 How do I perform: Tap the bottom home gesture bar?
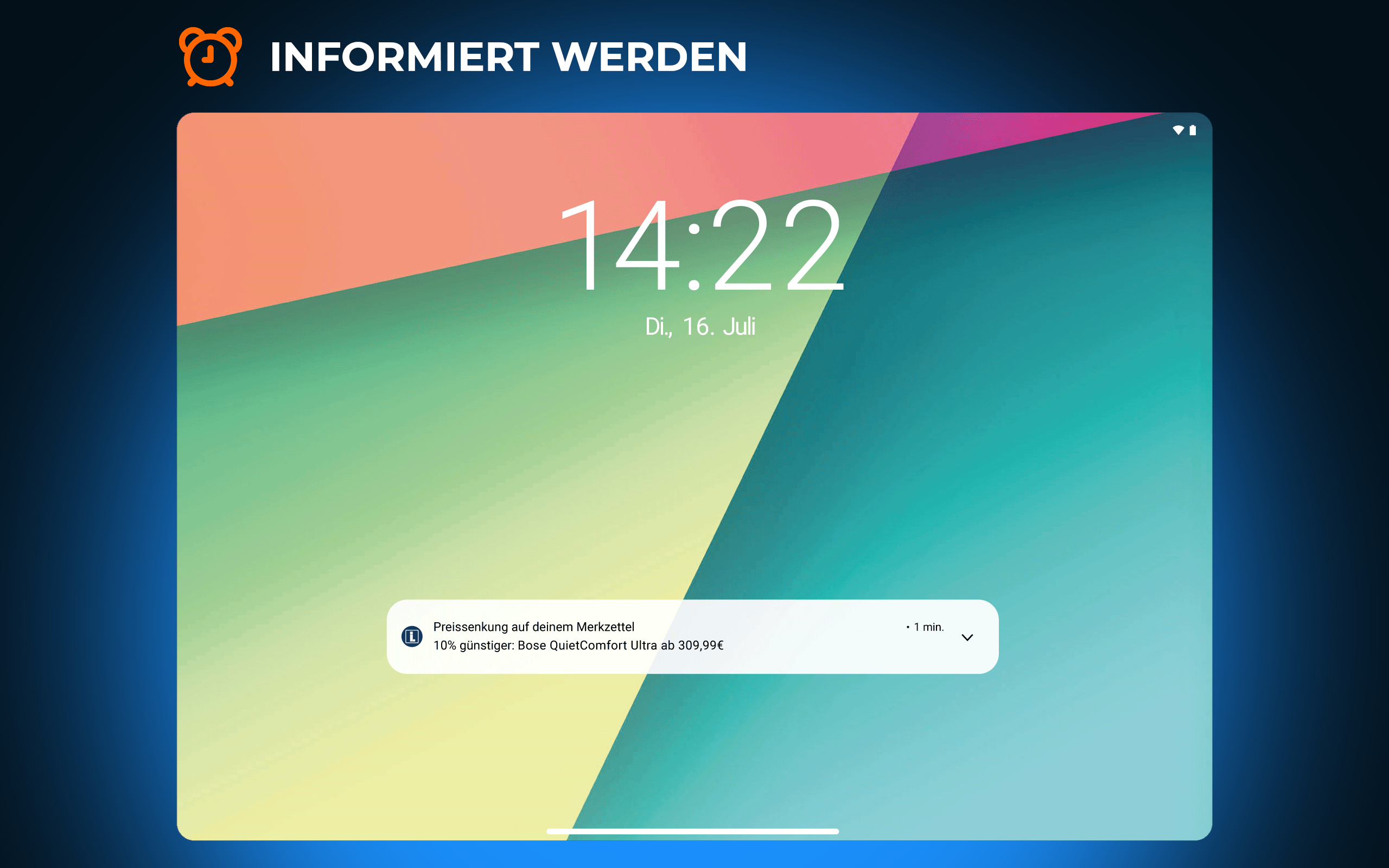pos(693,831)
